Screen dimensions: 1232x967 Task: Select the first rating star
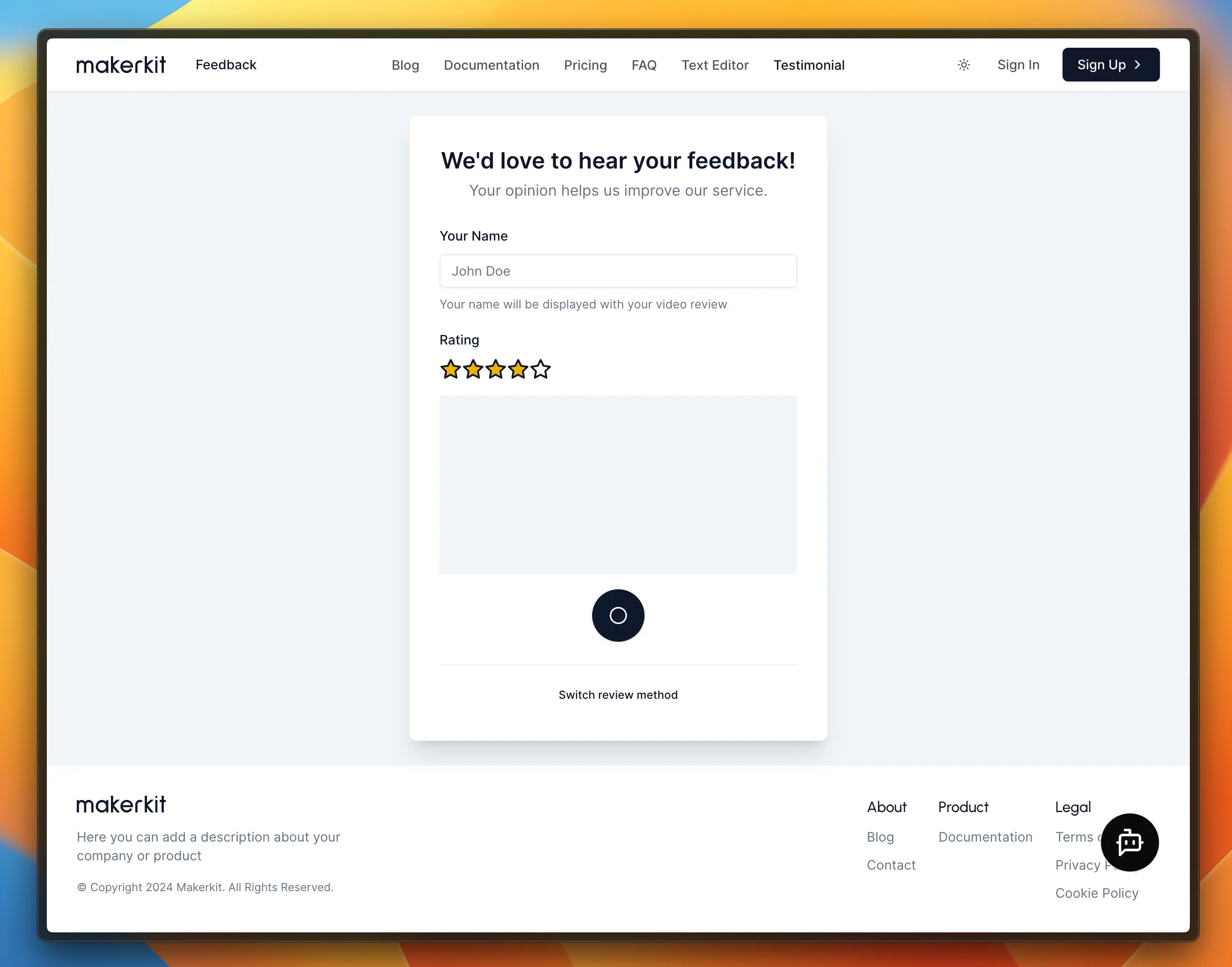point(450,369)
